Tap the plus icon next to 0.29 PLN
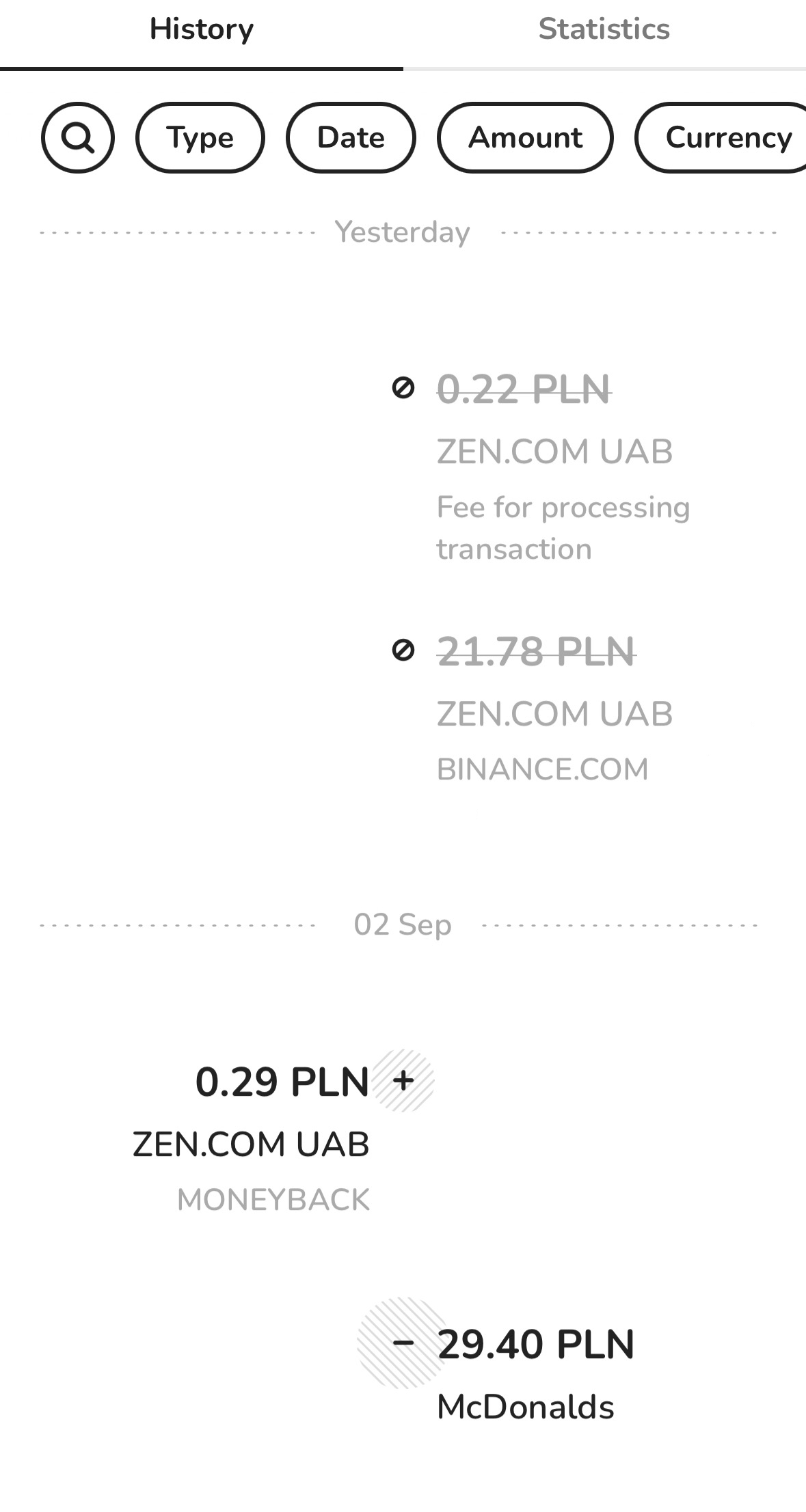806x1512 pixels. pyautogui.click(x=404, y=1080)
